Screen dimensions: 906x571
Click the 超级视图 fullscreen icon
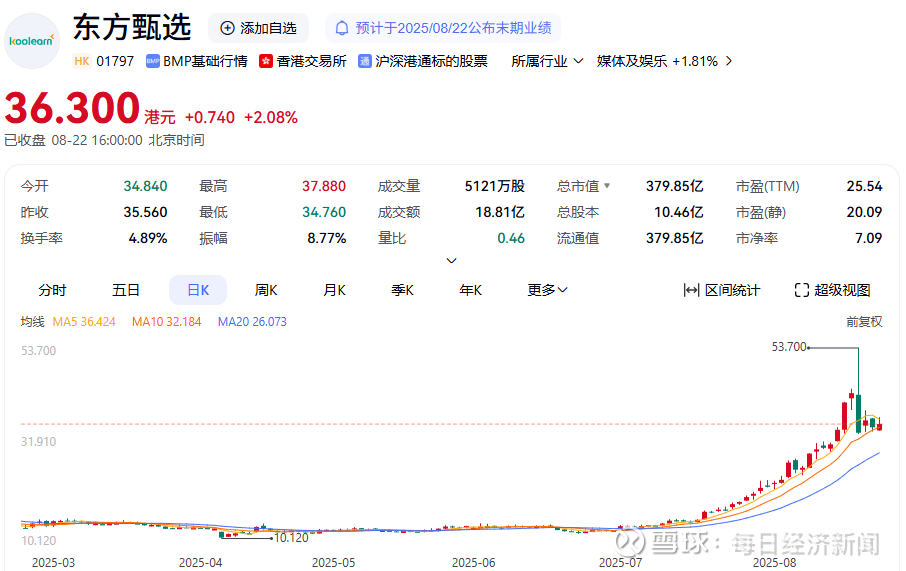pyautogui.click(x=801, y=290)
